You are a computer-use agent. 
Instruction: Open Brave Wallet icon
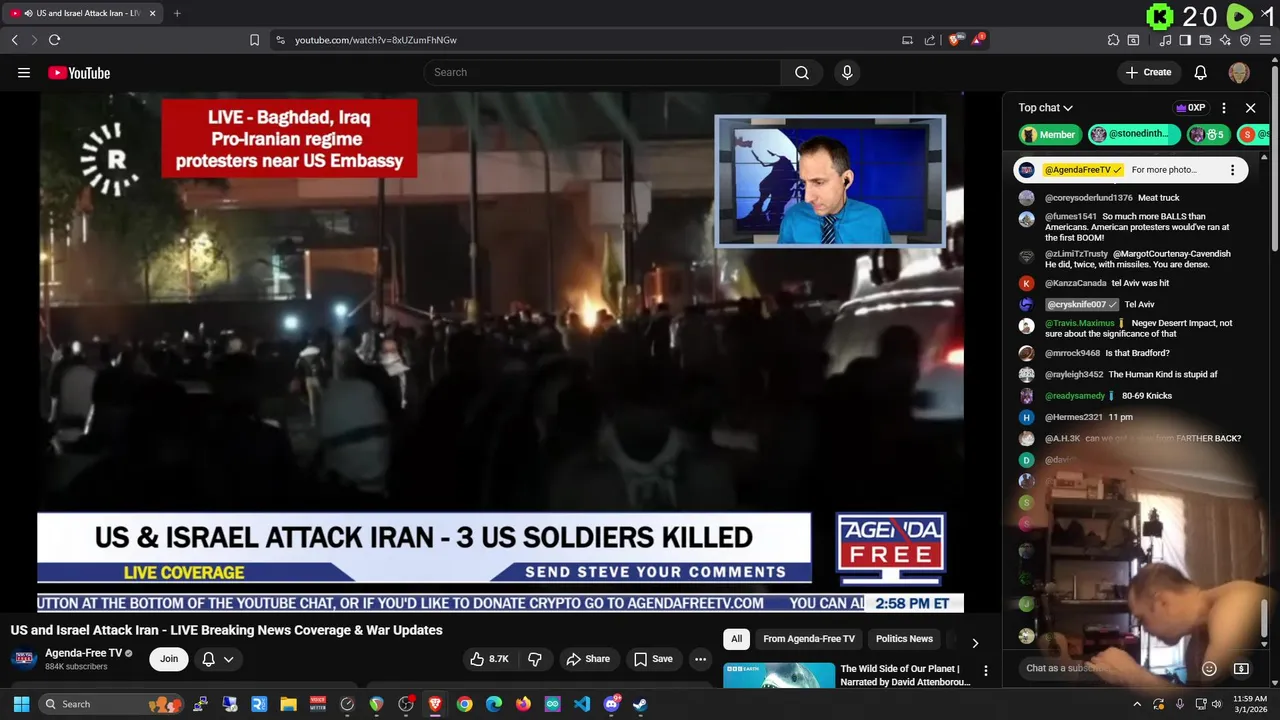1205,40
